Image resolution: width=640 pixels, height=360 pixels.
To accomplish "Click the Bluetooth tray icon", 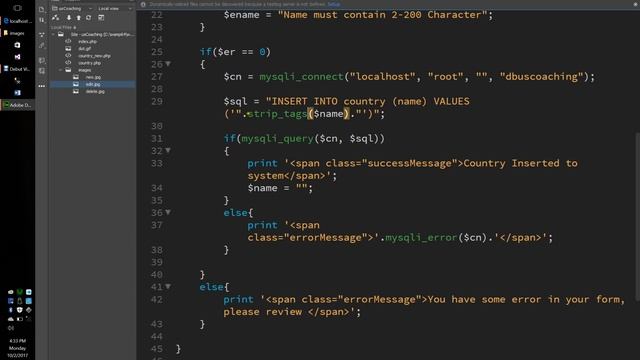I will (11, 310).
